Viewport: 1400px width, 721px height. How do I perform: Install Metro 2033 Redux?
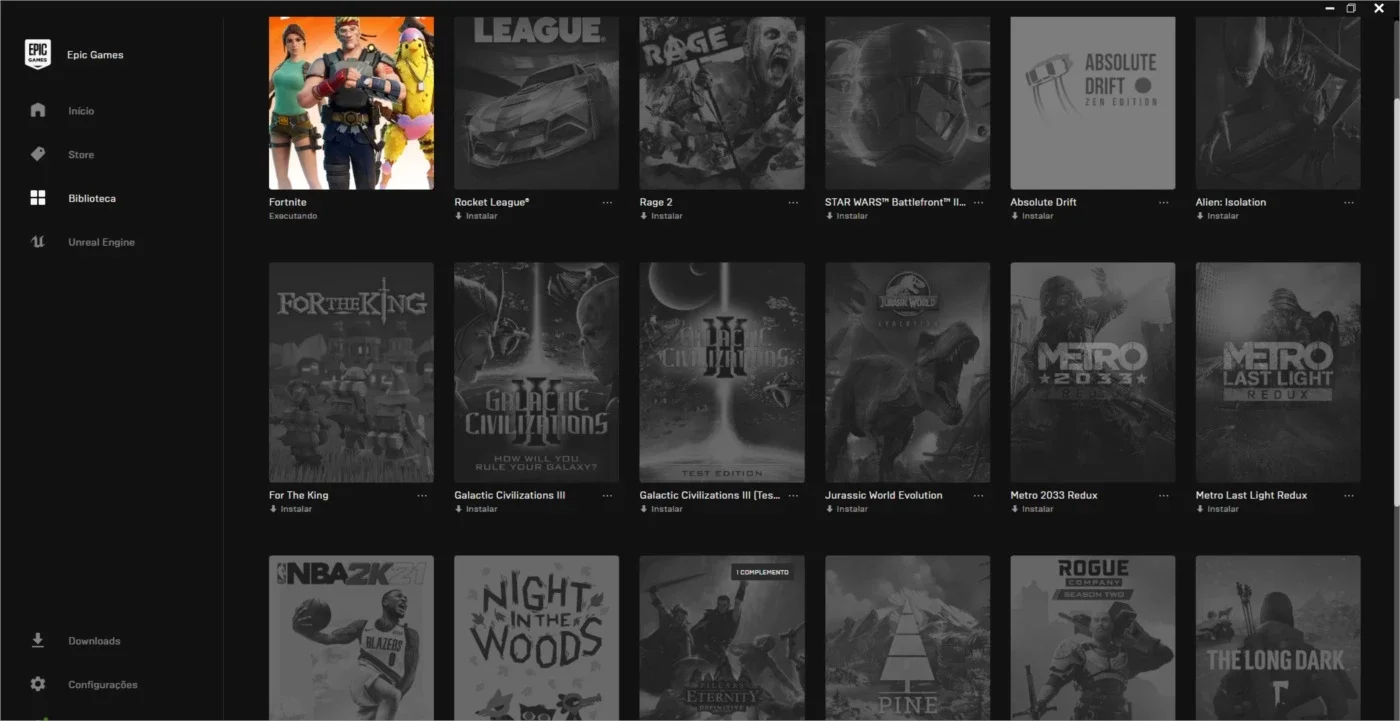(x=1032, y=509)
